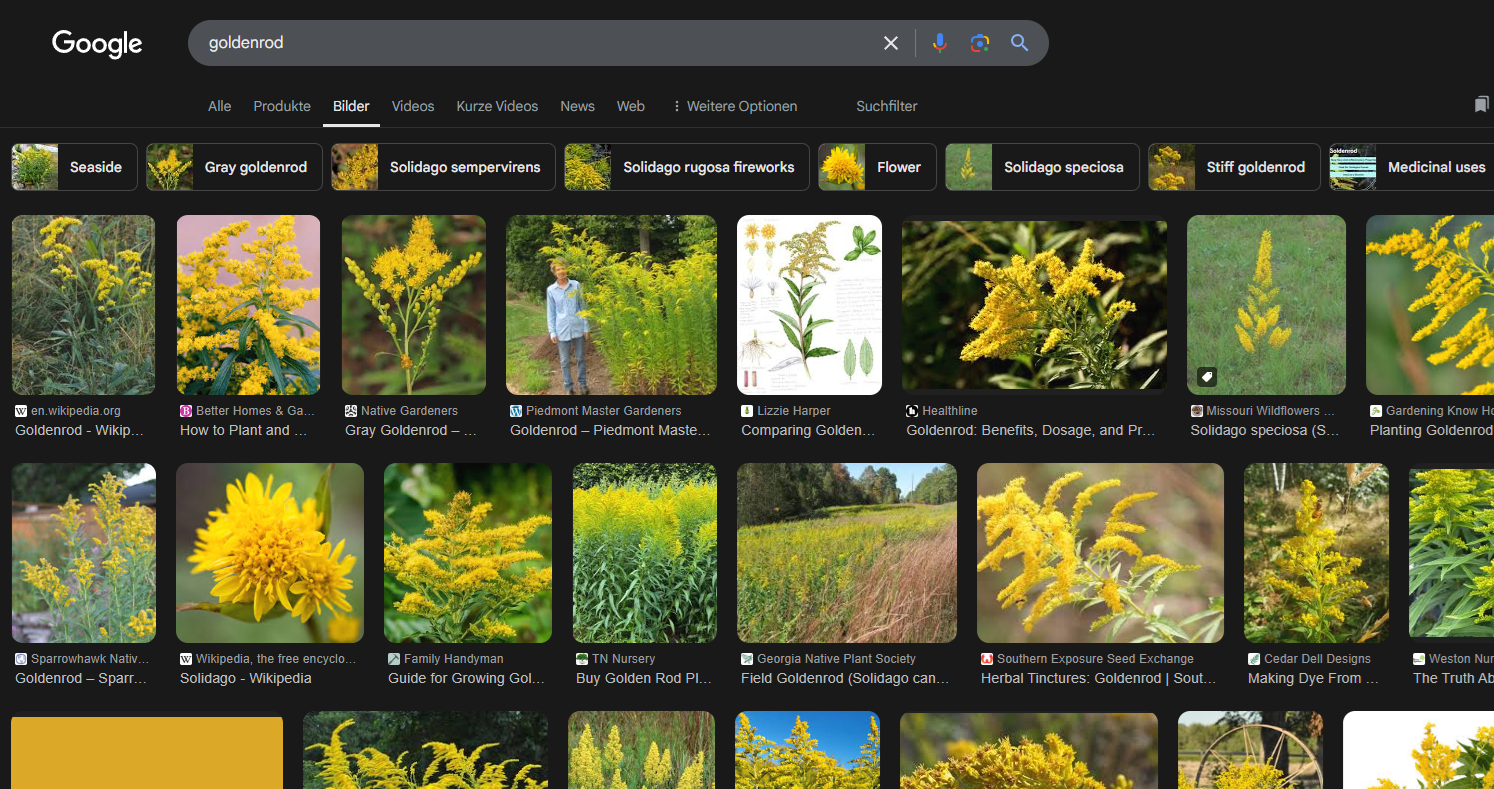Switch to the Produkte tab

tap(282, 106)
